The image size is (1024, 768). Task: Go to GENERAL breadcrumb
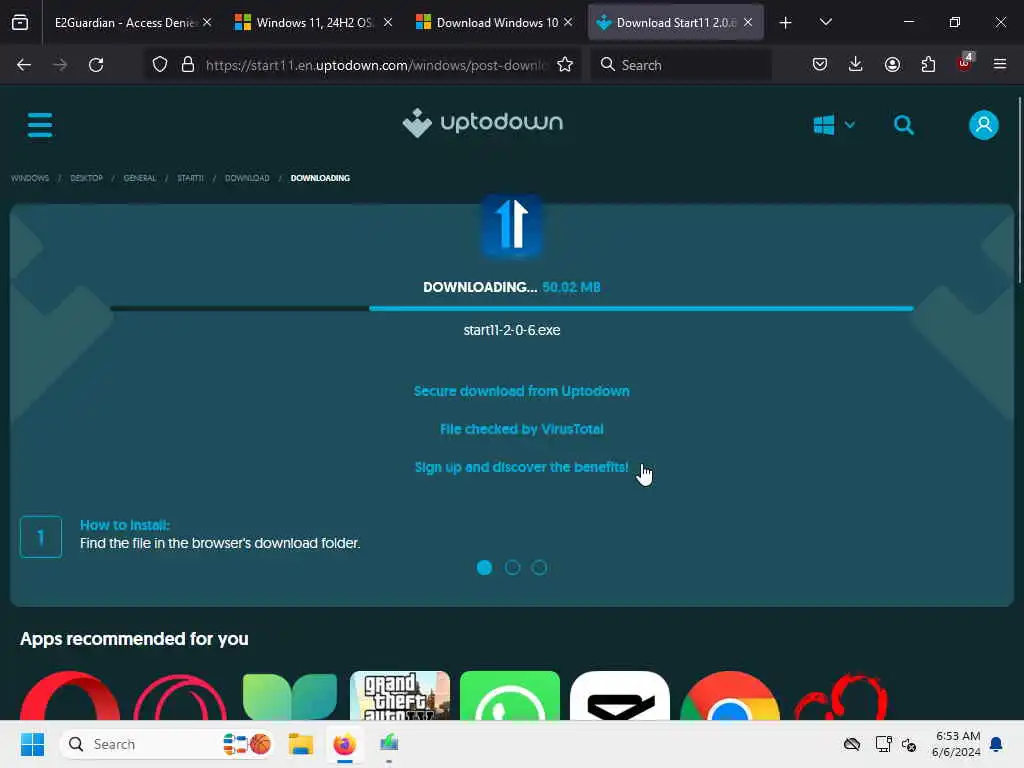pyautogui.click(x=140, y=178)
